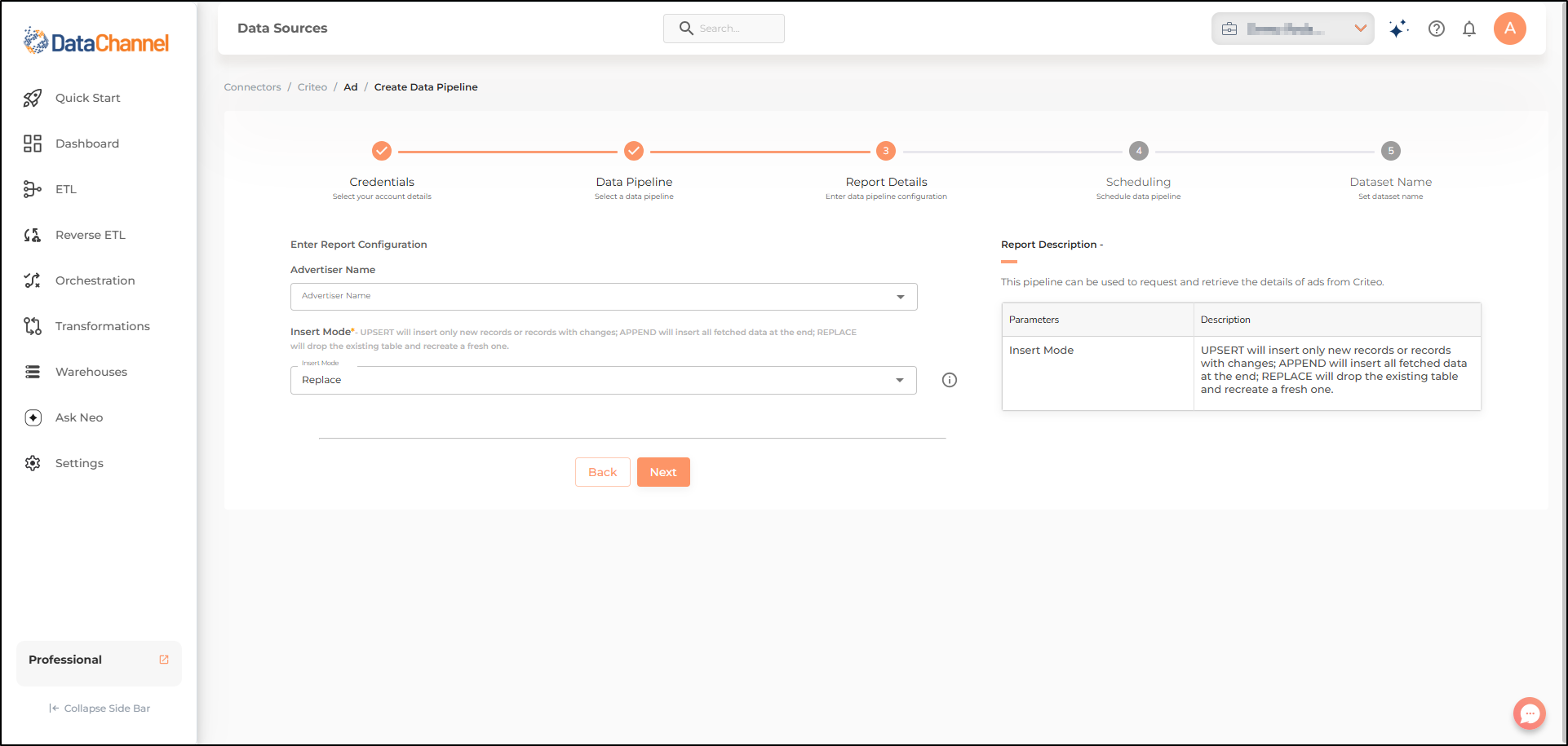The width and height of the screenshot is (1568, 746).
Task: Click the Insert Mode info icon
Action: pos(950,380)
